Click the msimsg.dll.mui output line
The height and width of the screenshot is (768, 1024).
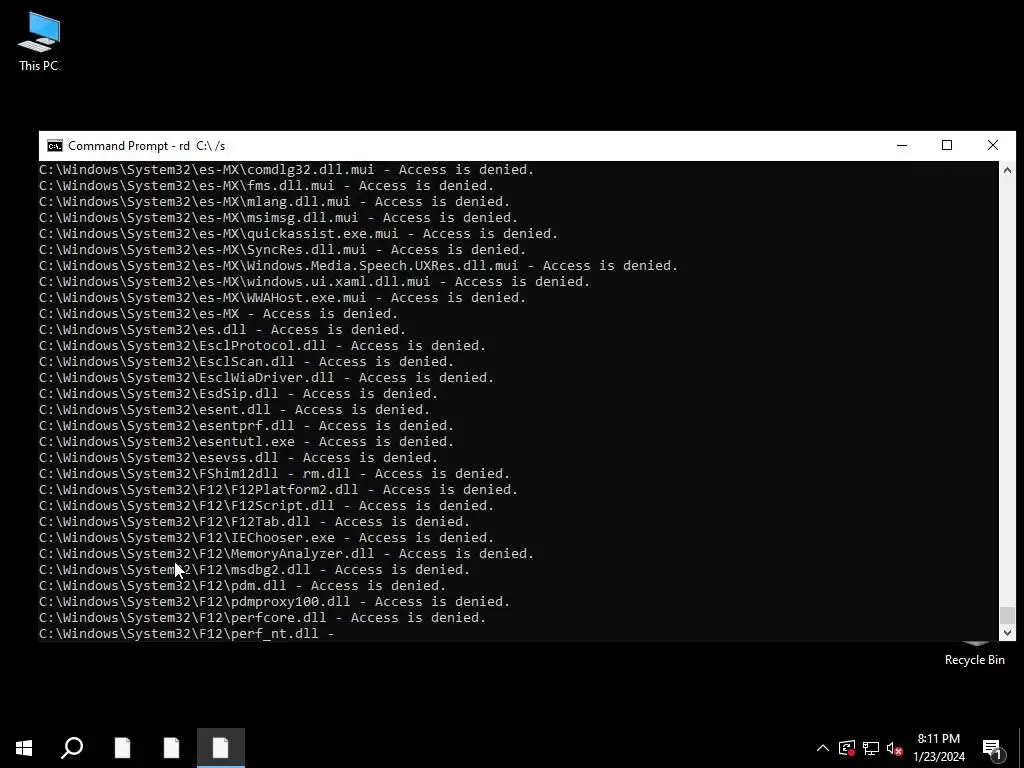tap(278, 217)
